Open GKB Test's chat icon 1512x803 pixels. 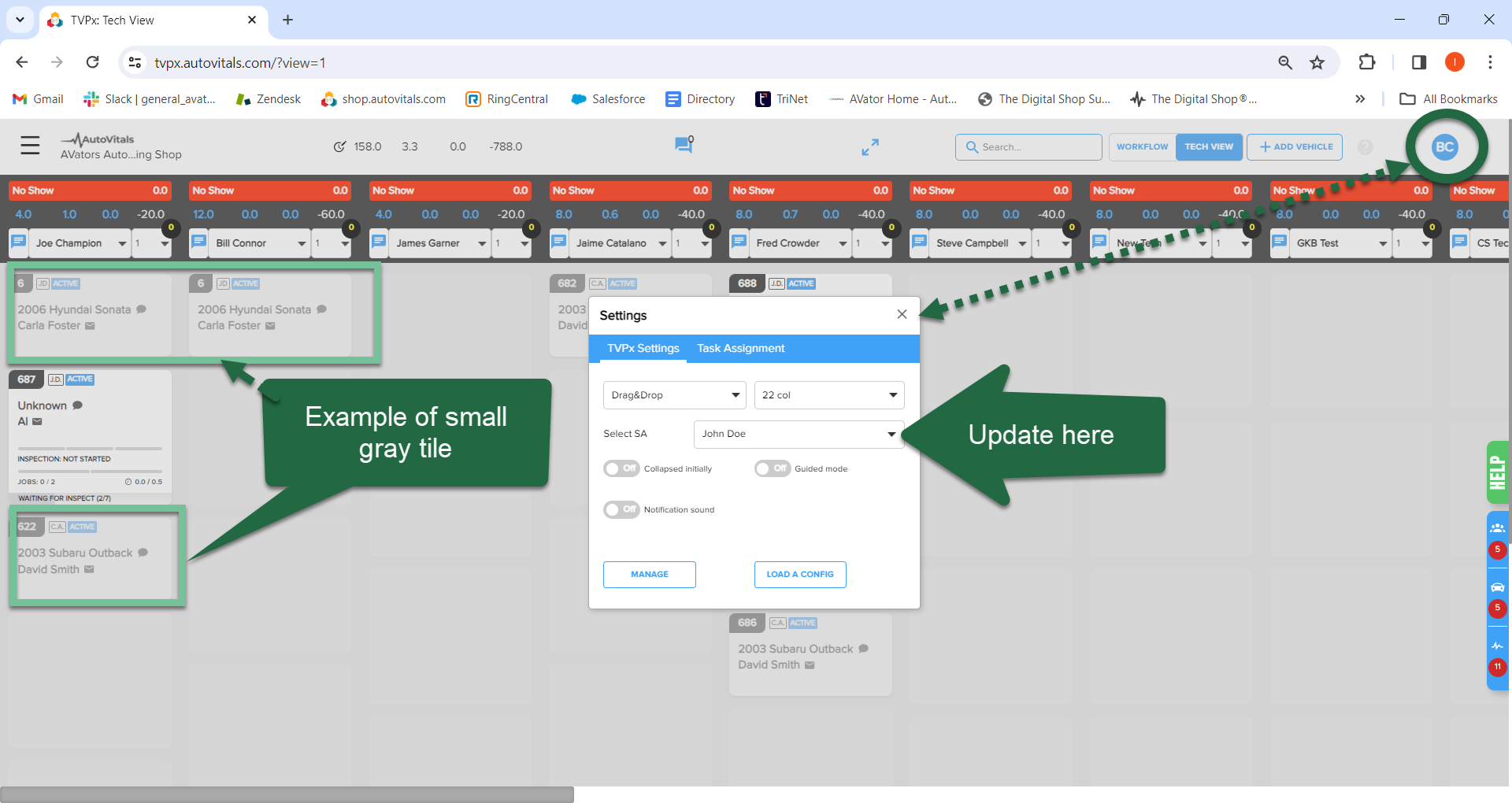tap(1280, 242)
